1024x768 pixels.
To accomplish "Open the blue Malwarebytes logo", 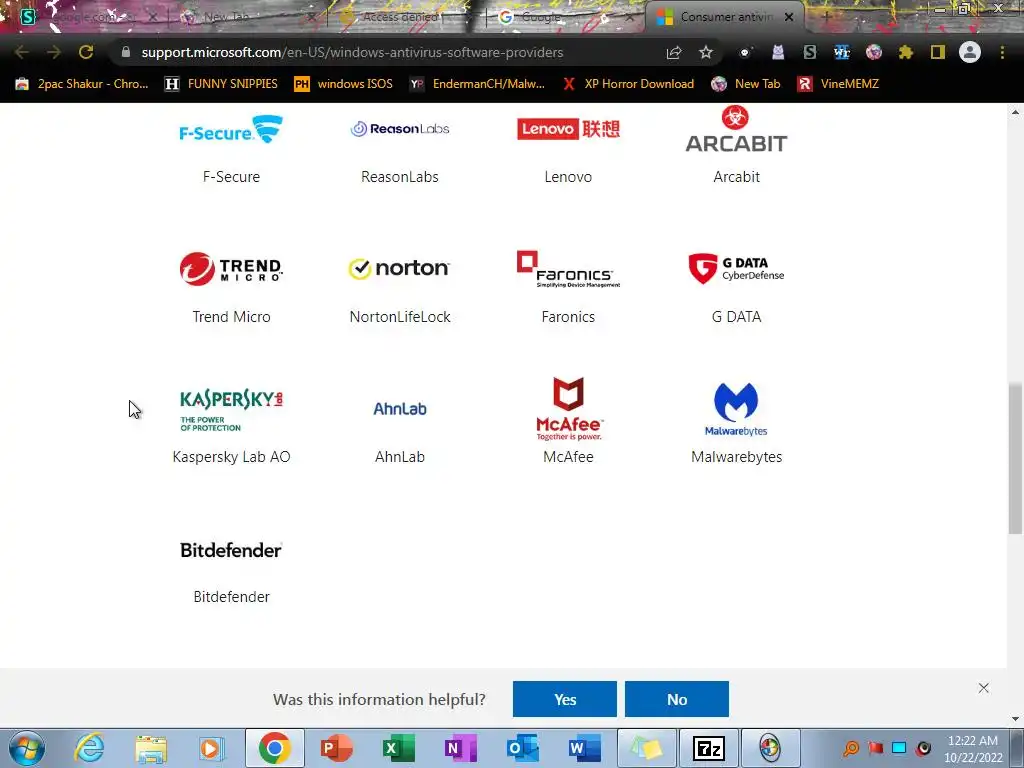I will tap(736, 409).
